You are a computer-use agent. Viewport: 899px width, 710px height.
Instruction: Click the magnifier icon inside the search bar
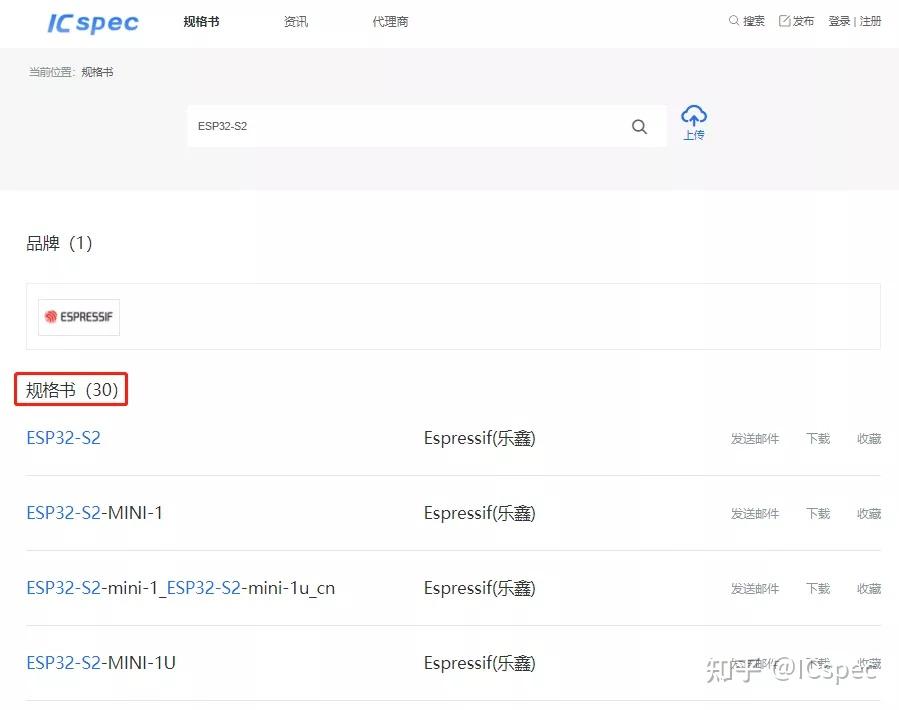point(639,126)
